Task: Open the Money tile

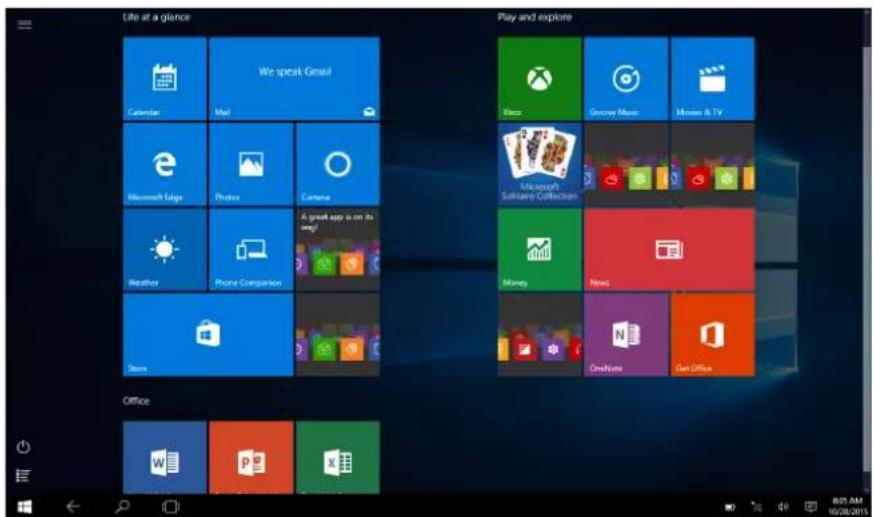Action: (x=539, y=250)
